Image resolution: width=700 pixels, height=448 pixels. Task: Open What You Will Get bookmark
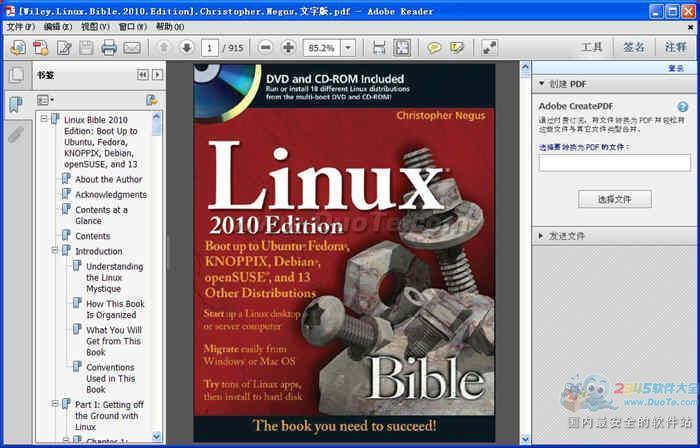tap(114, 341)
